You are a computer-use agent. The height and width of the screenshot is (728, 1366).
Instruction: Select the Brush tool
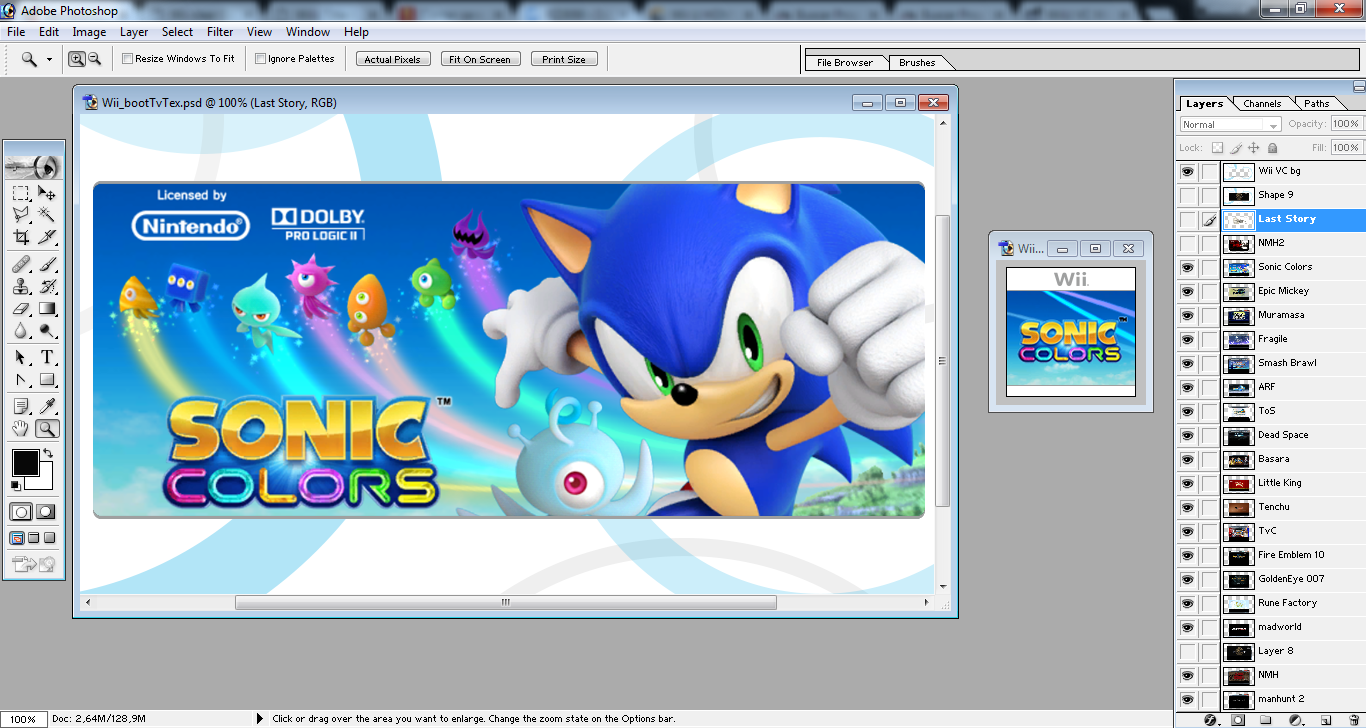(47, 265)
